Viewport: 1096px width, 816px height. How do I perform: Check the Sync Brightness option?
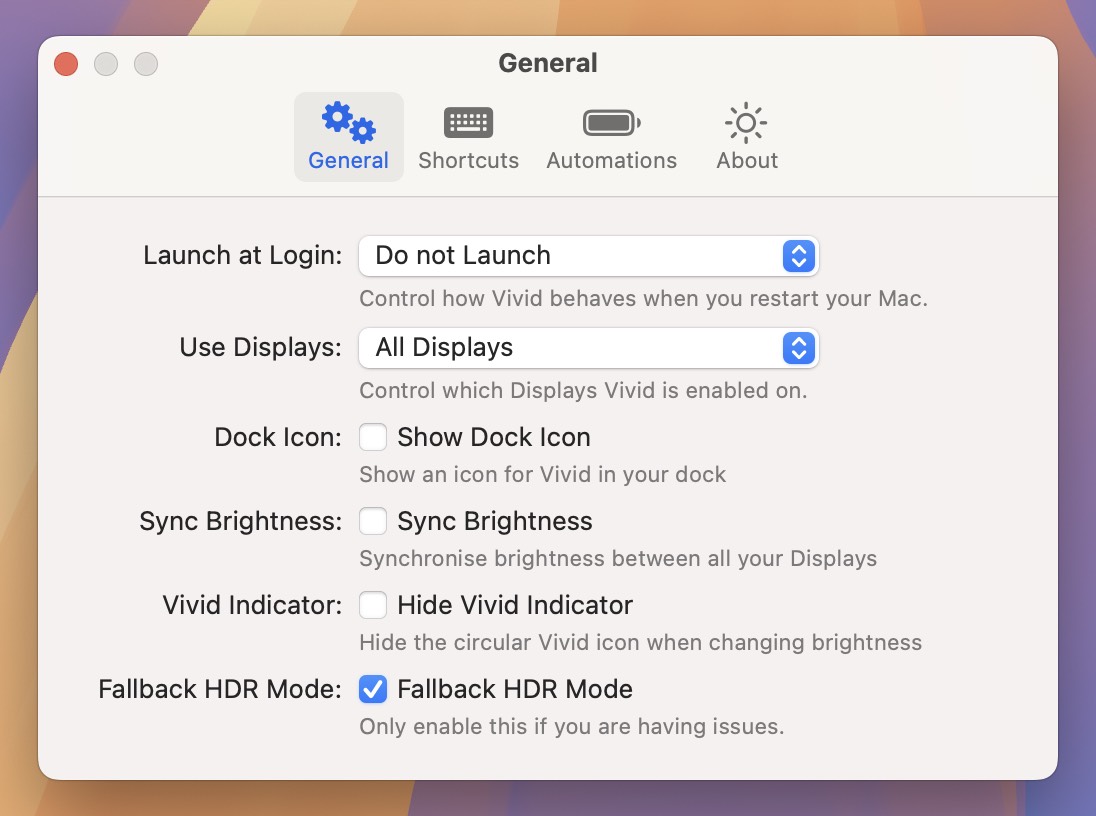click(374, 521)
